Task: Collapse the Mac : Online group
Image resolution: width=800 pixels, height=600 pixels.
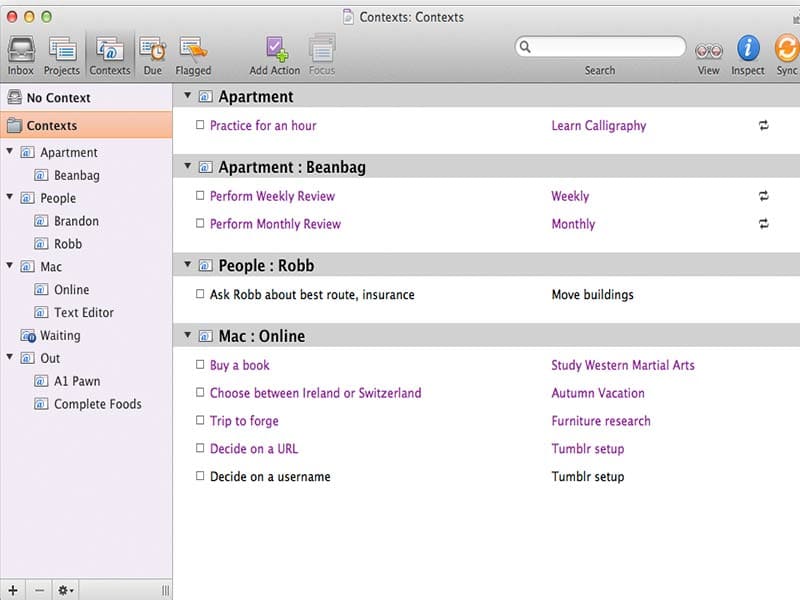Action: 187,335
